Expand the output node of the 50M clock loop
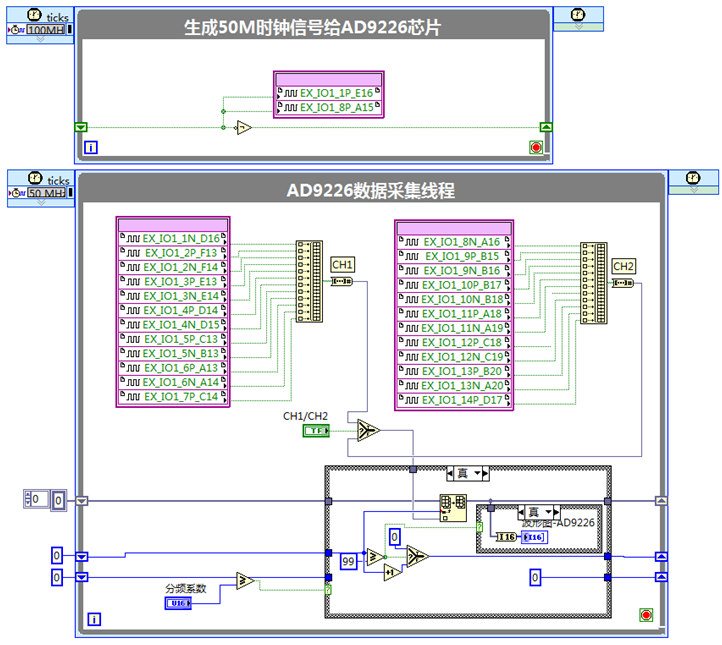 578,27
